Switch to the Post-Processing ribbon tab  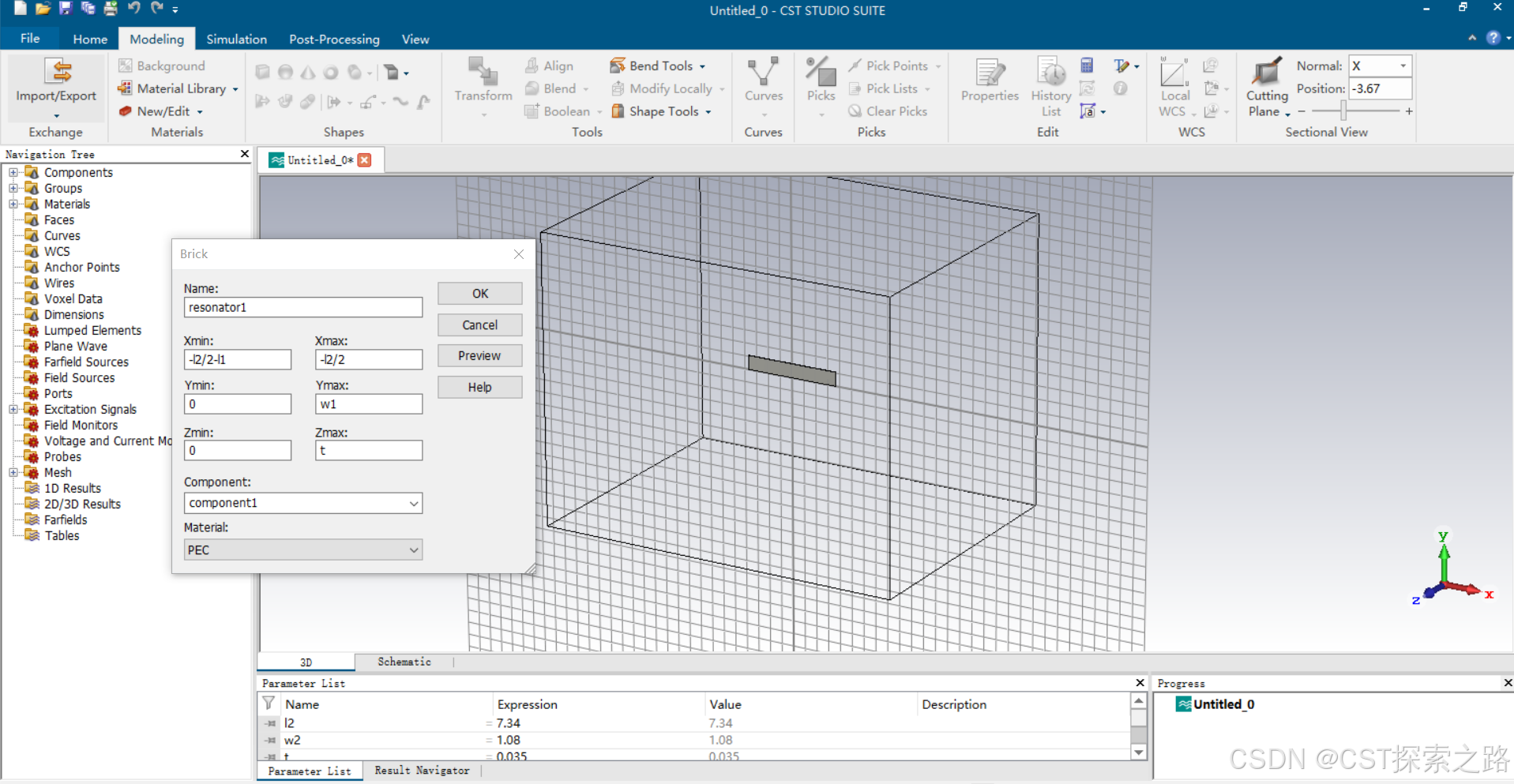(334, 39)
